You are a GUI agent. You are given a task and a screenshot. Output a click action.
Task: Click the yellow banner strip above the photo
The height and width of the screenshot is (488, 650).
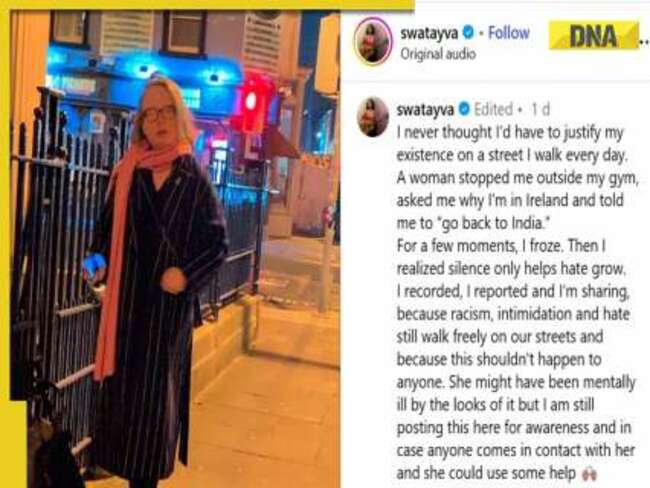click(207, 5)
